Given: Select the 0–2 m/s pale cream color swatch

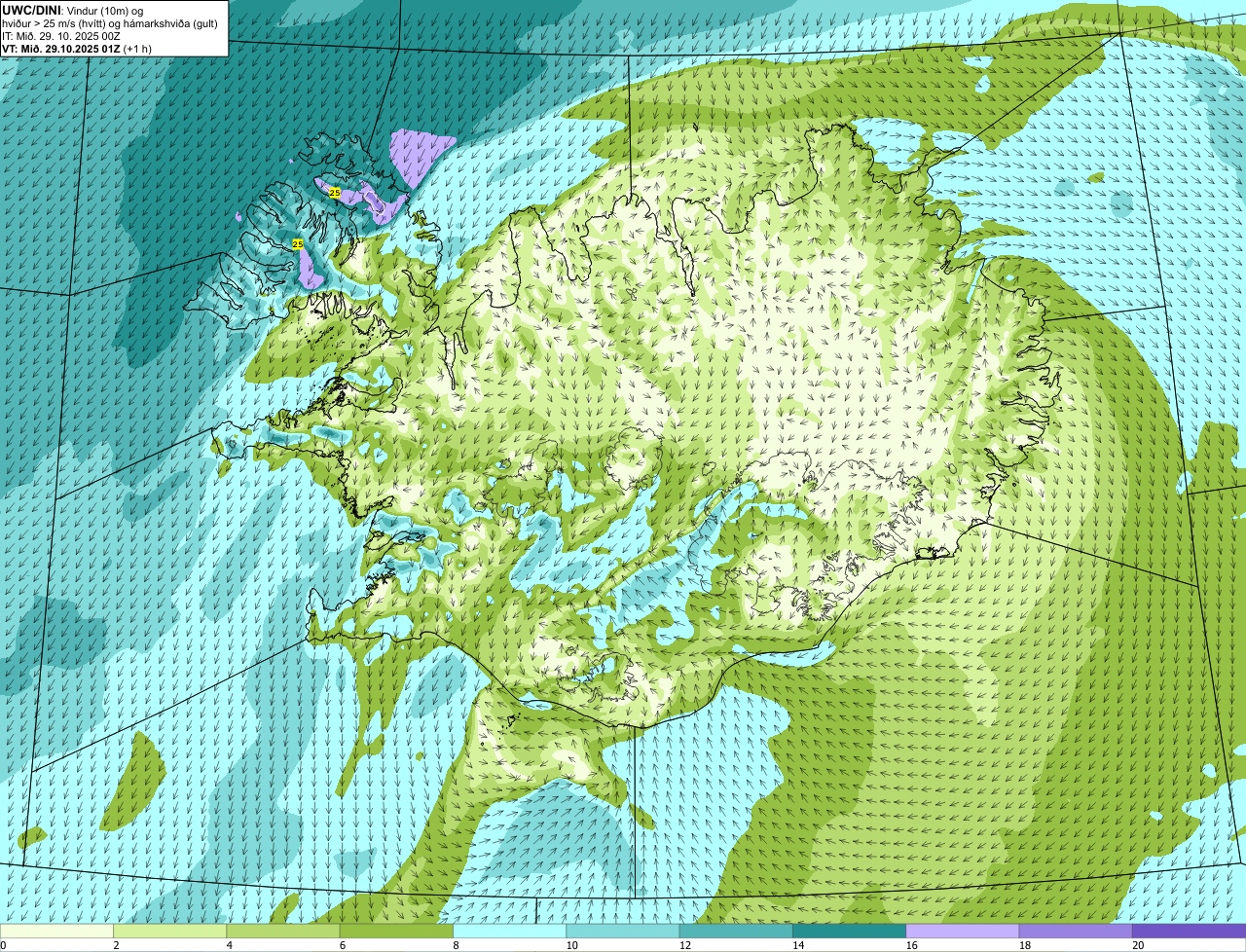Looking at the screenshot, I should 56,931.
